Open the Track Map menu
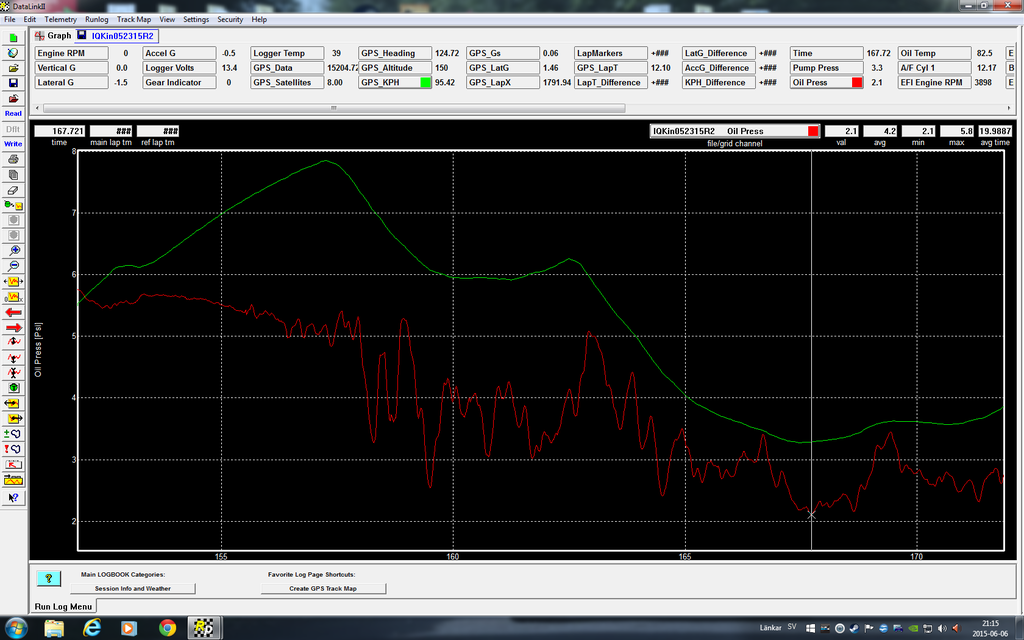The height and width of the screenshot is (640, 1024). (x=133, y=19)
